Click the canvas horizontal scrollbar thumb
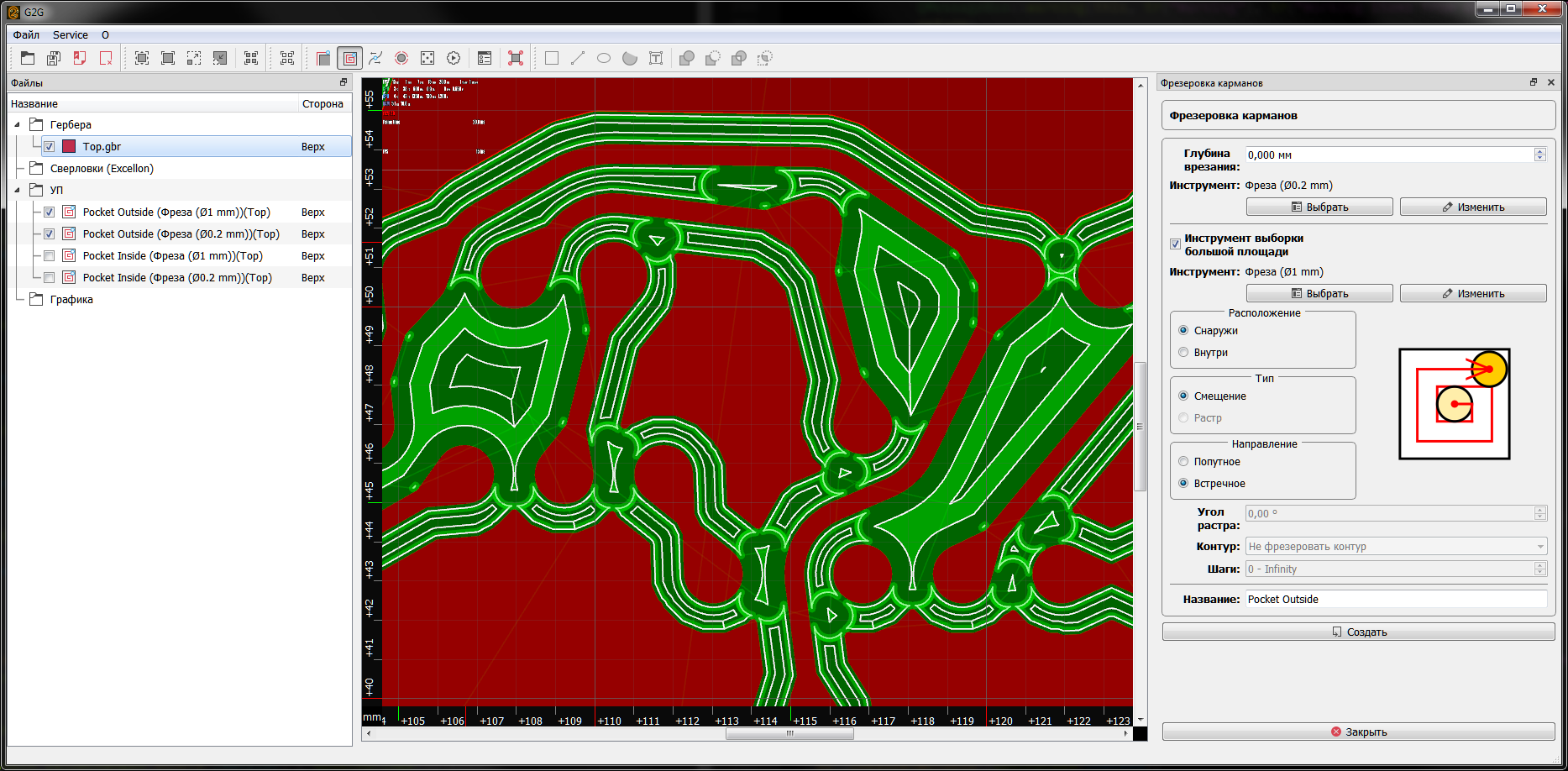 click(x=789, y=733)
